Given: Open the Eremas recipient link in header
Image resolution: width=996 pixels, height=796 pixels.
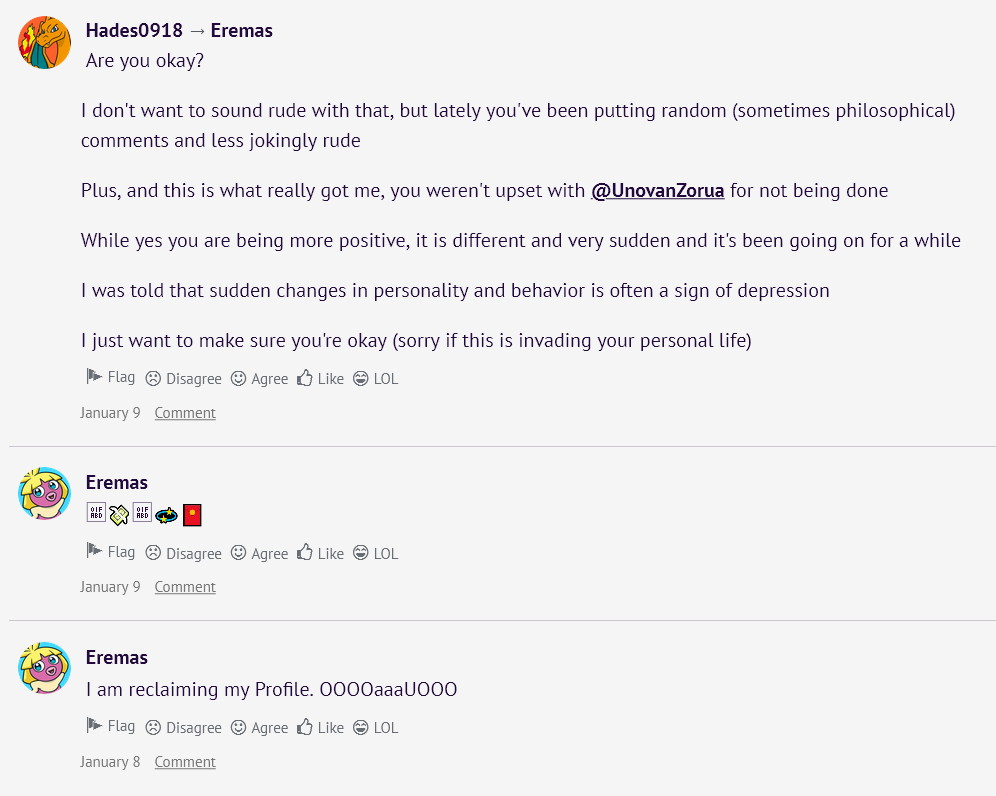Looking at the screenshot, I should [241, 30].
